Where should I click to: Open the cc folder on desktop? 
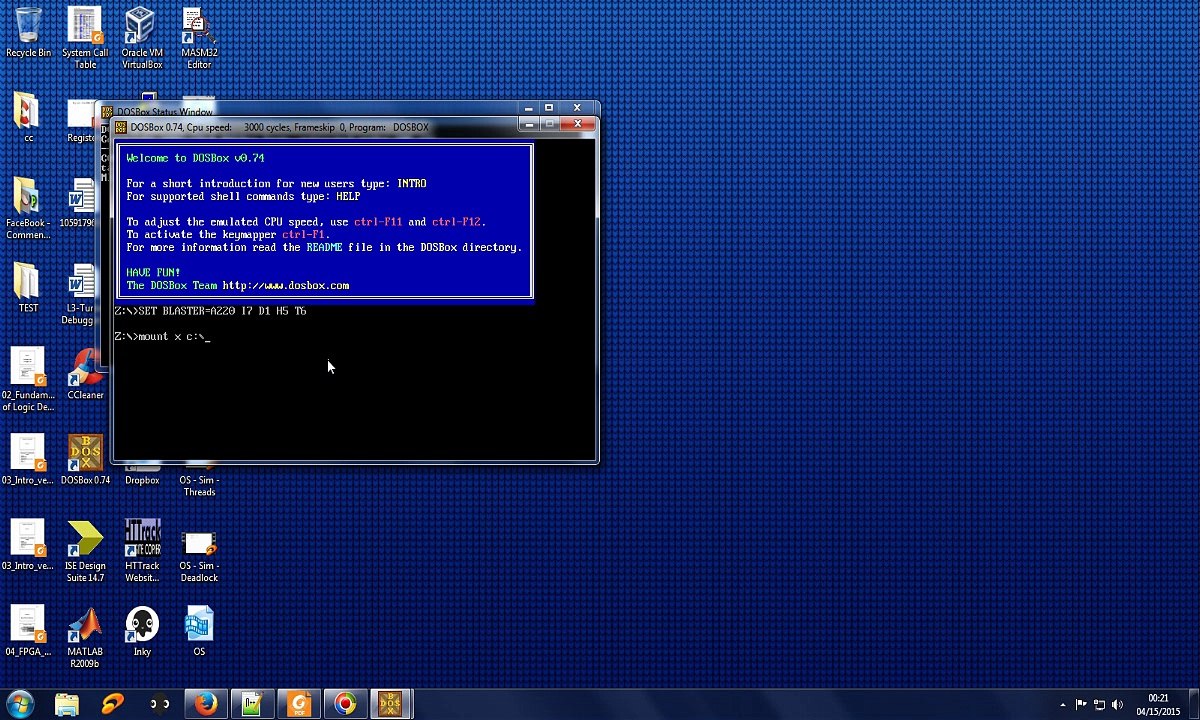coord(28,117)
